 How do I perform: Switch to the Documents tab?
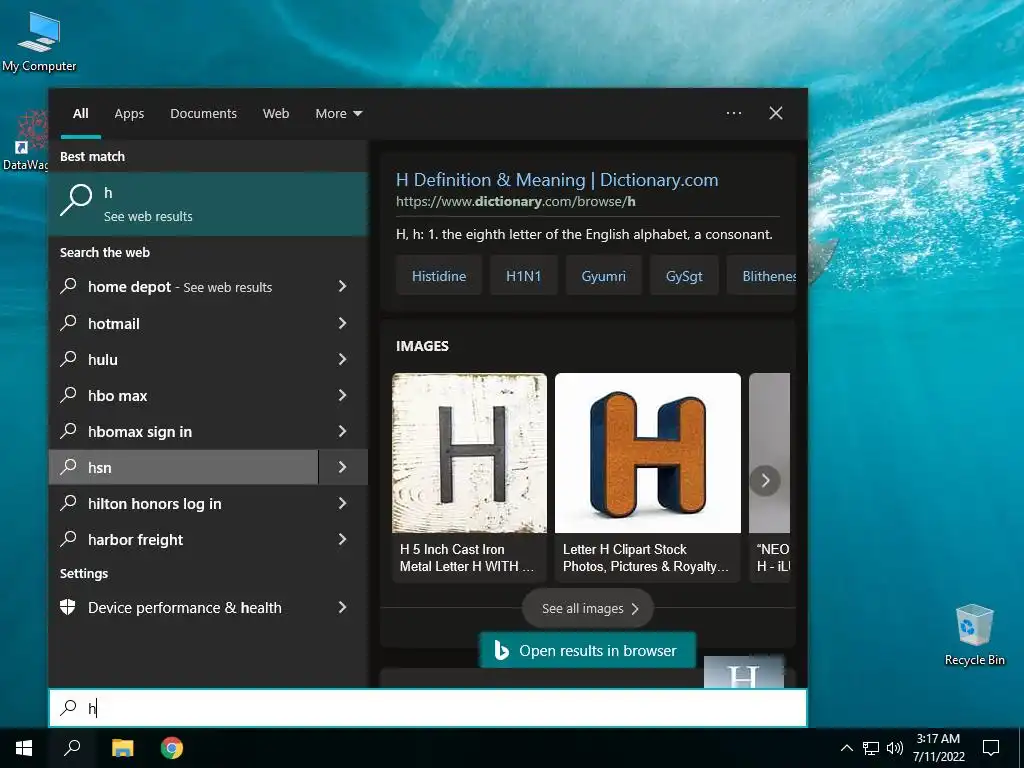click(x=203, y=114)
